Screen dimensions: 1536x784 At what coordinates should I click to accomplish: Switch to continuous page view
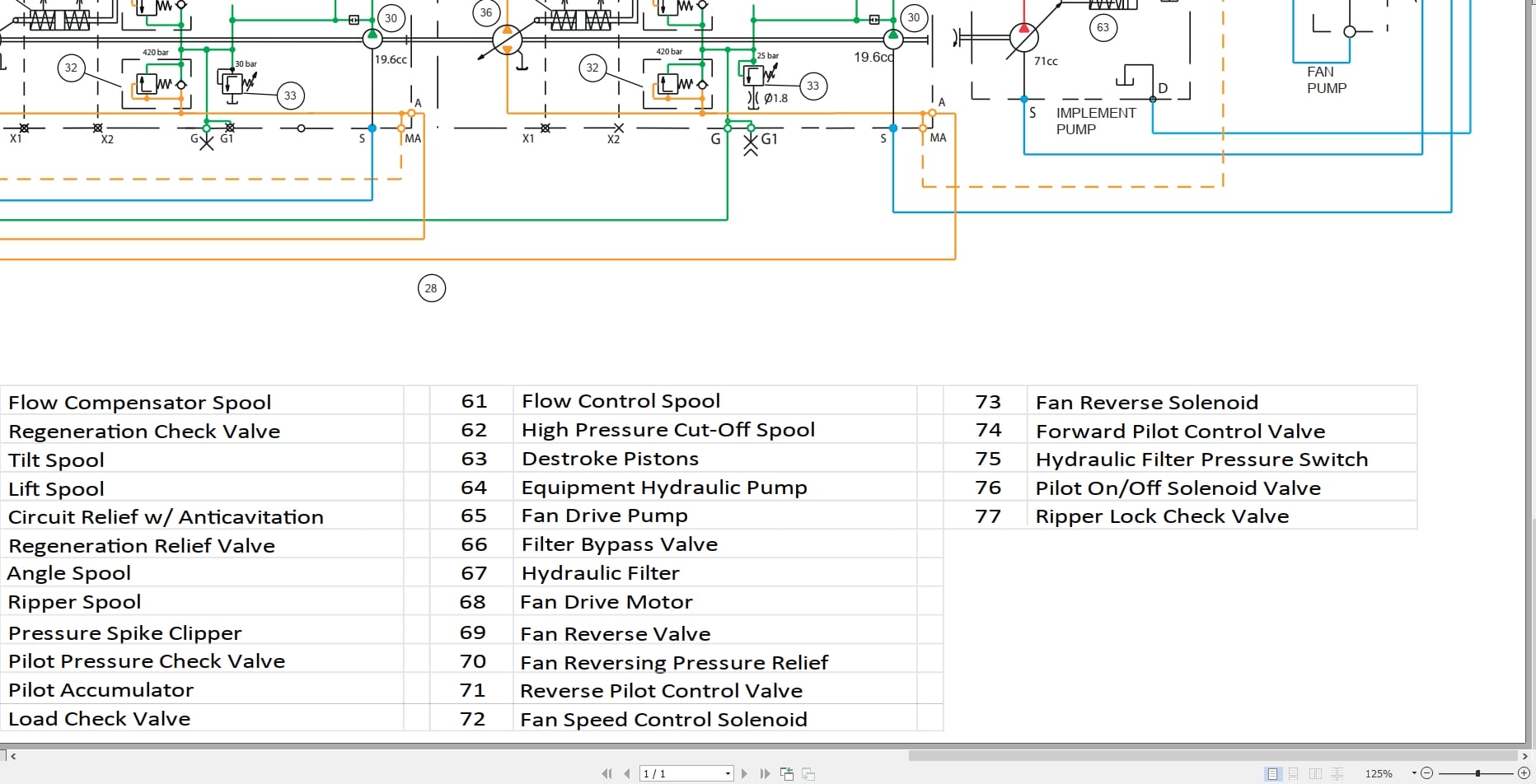1294,774
